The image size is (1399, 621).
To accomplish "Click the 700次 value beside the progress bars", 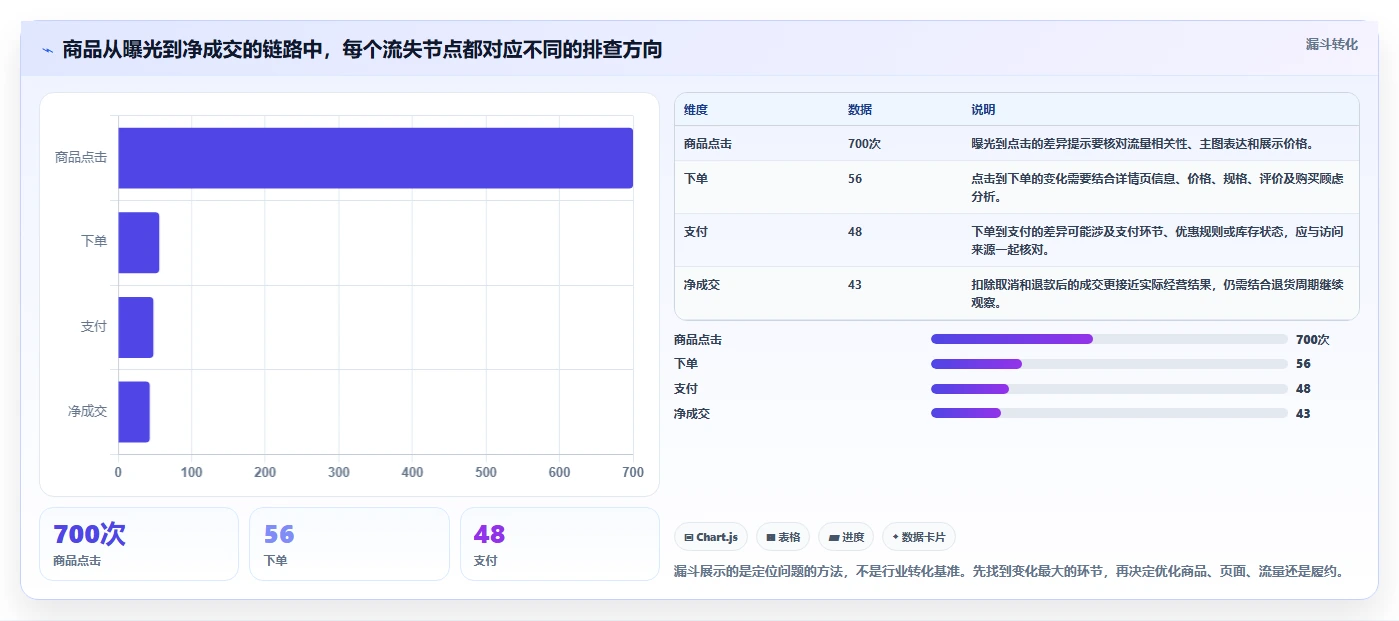I will pos(1312,340).
